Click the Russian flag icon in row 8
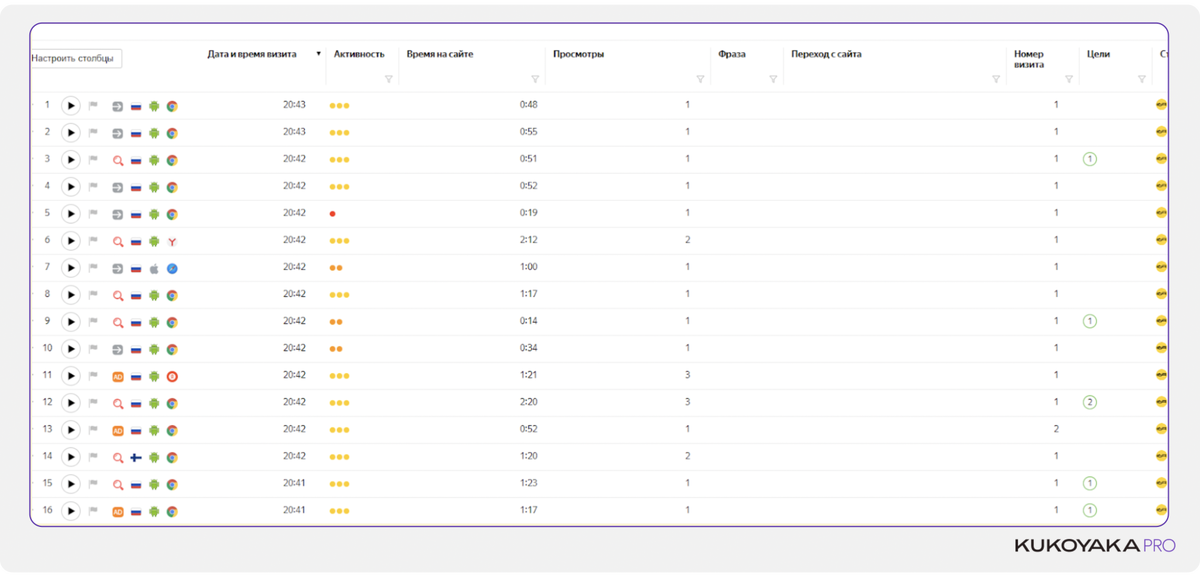This screenshot has width=1200, height=577. [x=136, y=294]
